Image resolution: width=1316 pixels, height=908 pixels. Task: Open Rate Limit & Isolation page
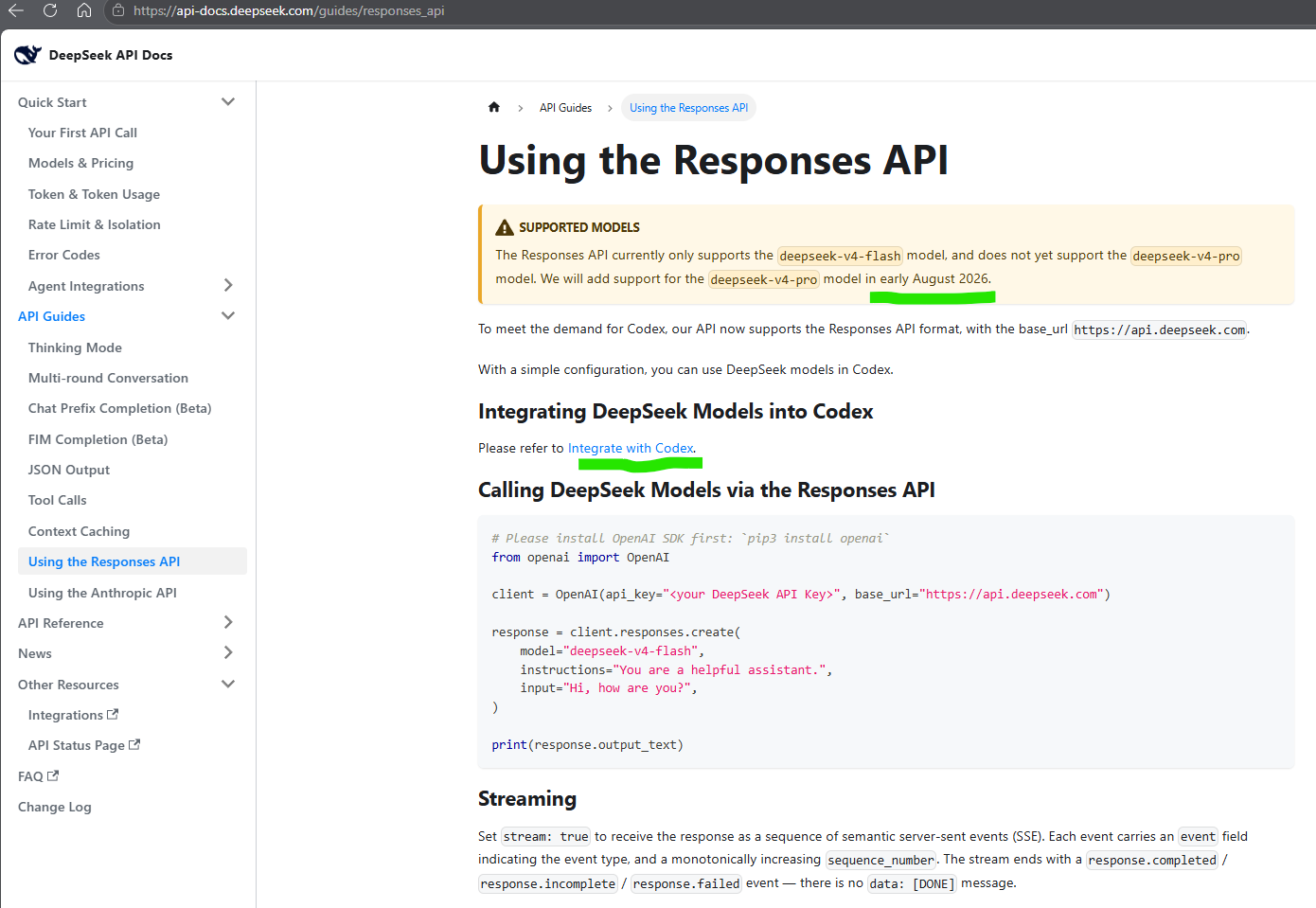(94, 224)
